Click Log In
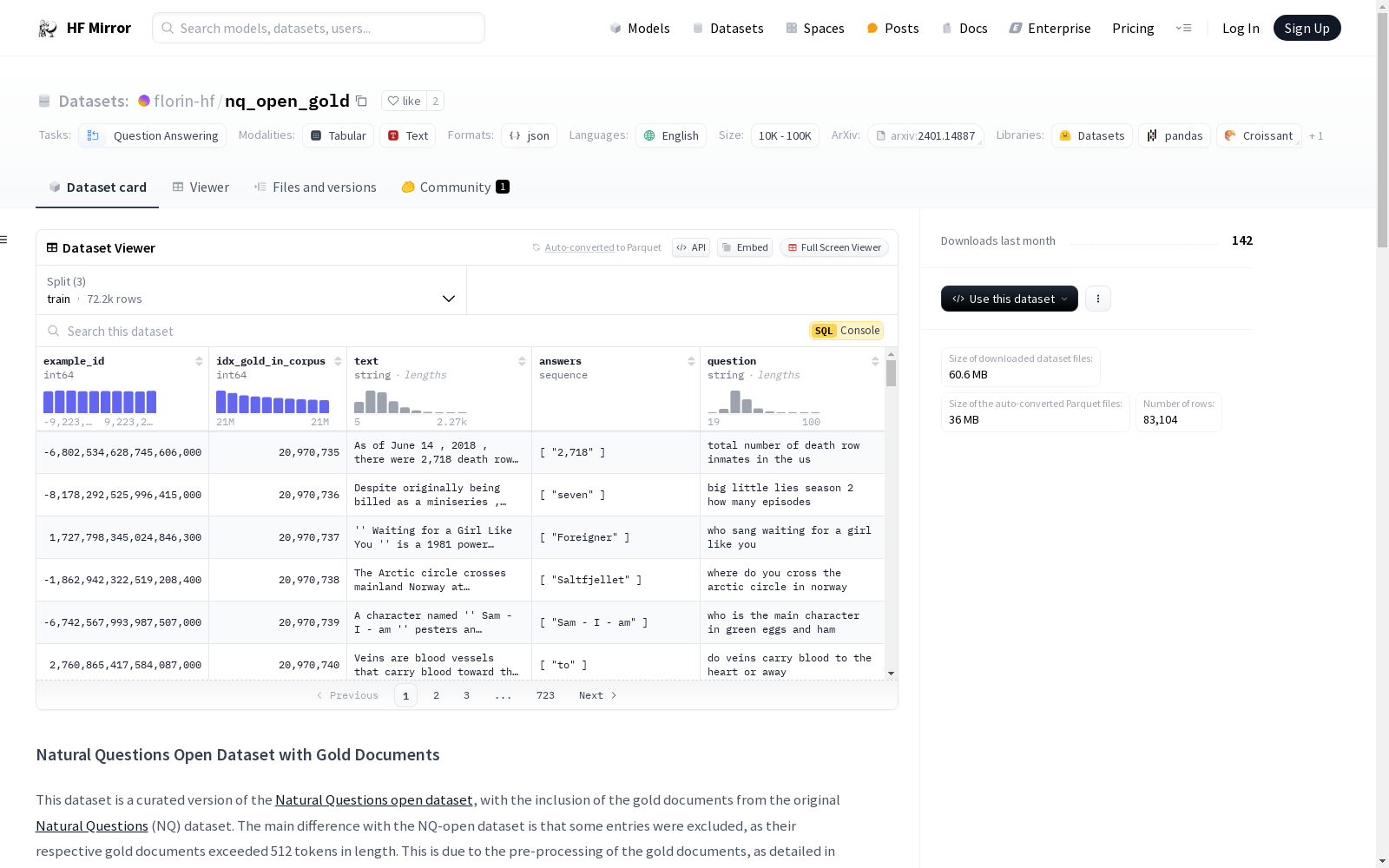 [1241, 28]
